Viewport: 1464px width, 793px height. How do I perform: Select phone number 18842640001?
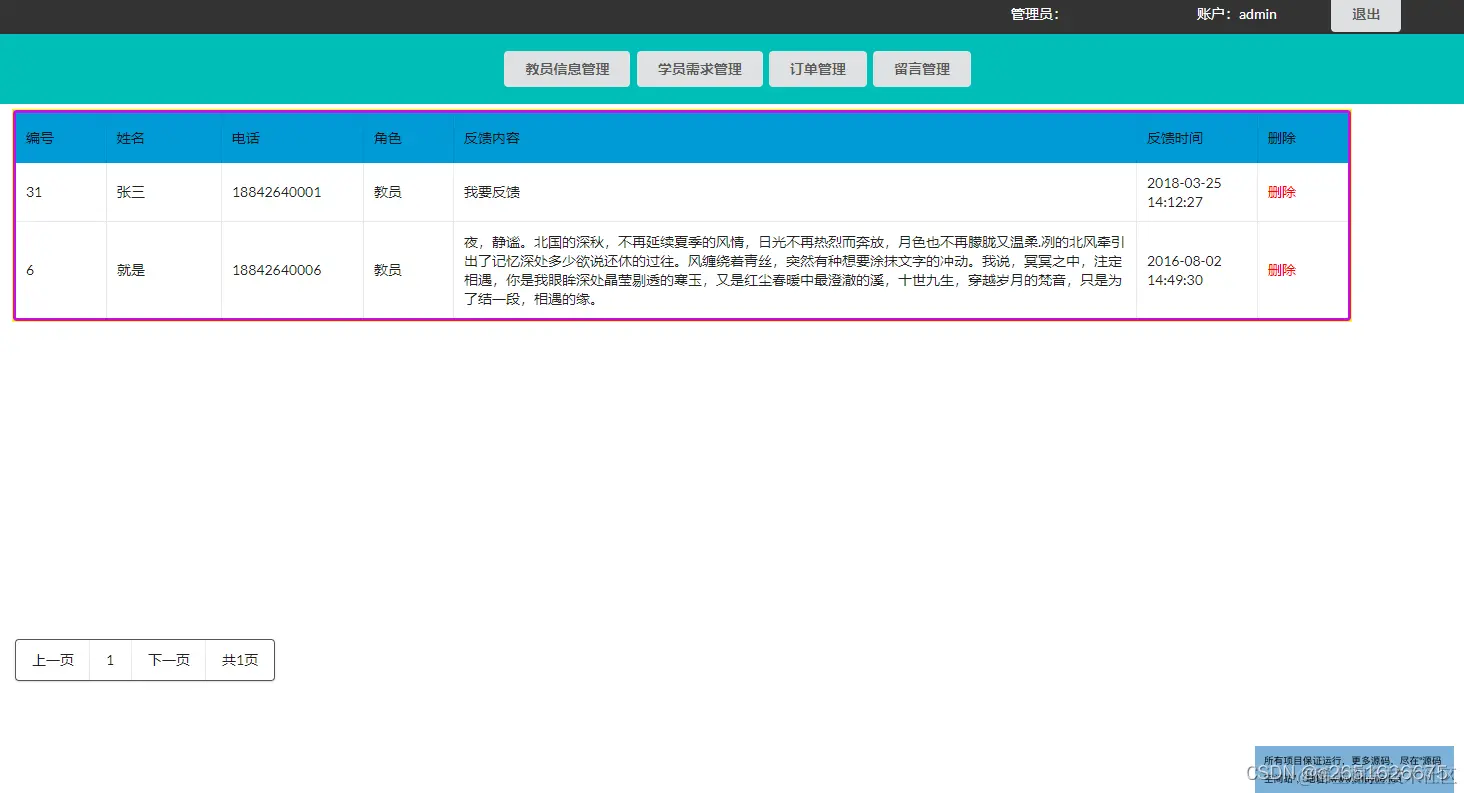point(277,192)
